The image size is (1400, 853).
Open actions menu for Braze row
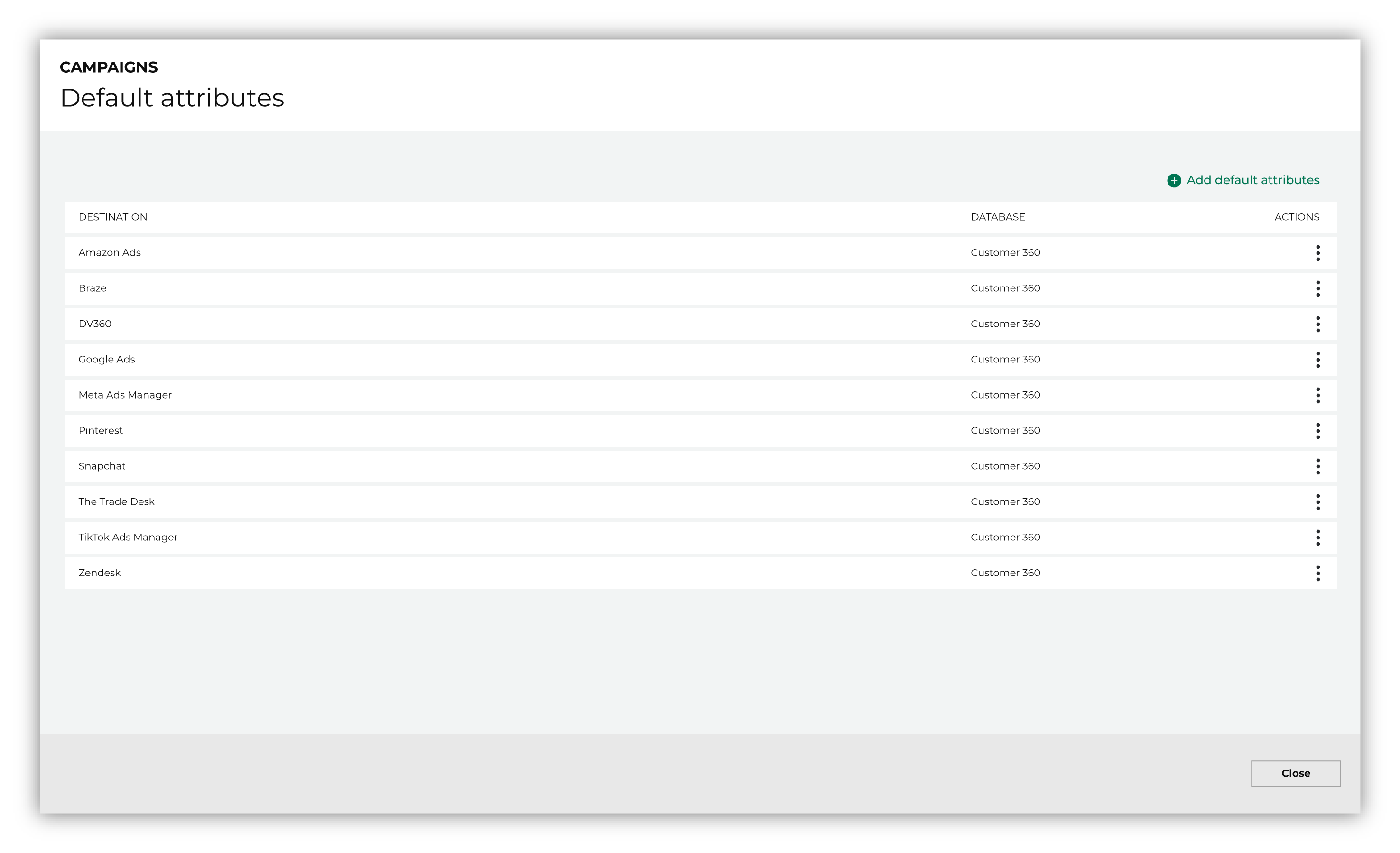click(1317, 289)
